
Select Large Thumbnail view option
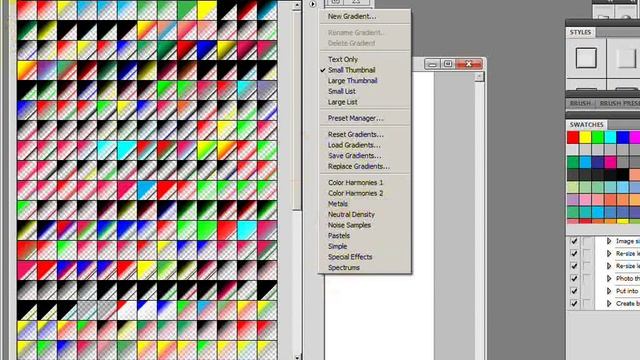click(352, 80)
